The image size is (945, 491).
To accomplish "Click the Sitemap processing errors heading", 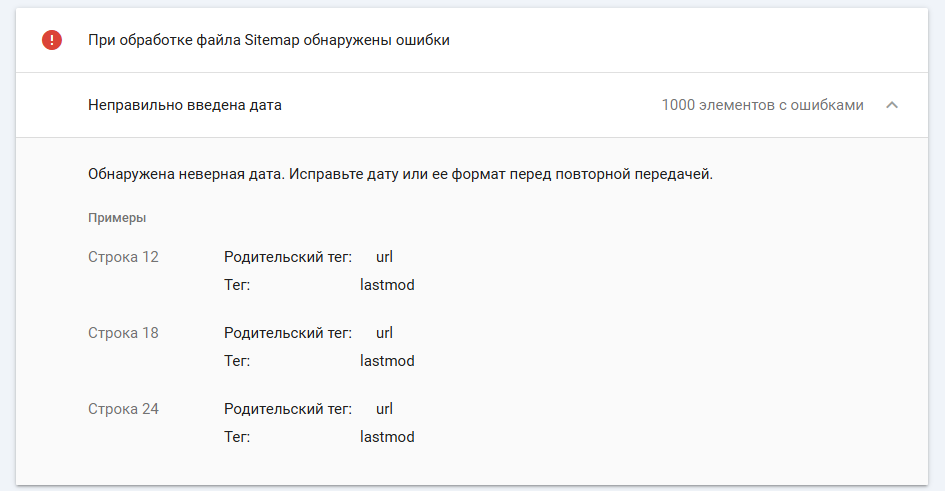I will 269,41.
